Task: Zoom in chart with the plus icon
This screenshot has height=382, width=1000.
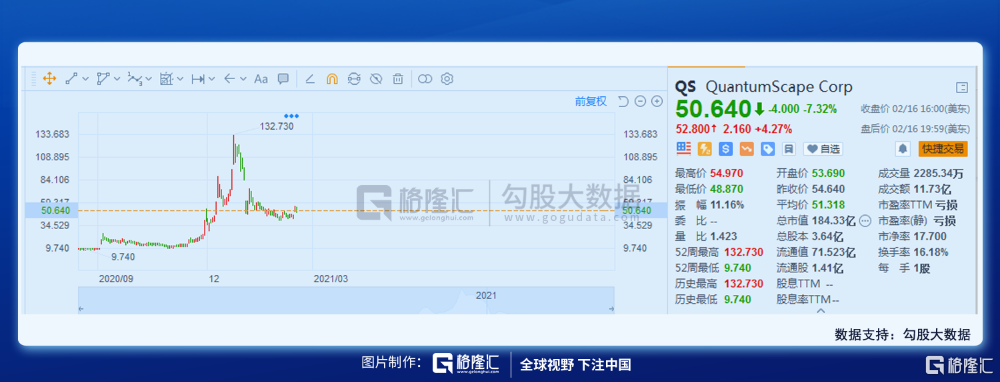Action: [x=657, y=101]
